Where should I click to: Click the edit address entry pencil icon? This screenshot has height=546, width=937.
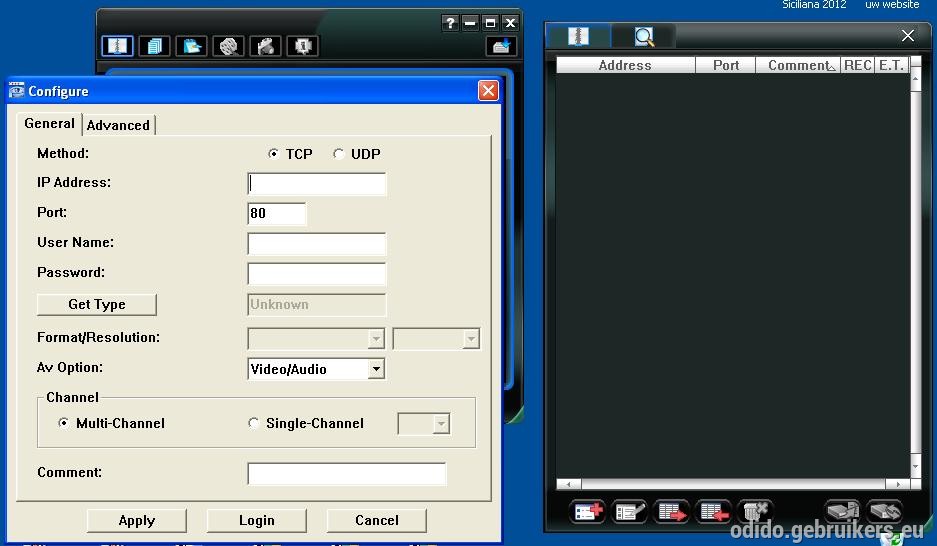(x=630, y=512)
